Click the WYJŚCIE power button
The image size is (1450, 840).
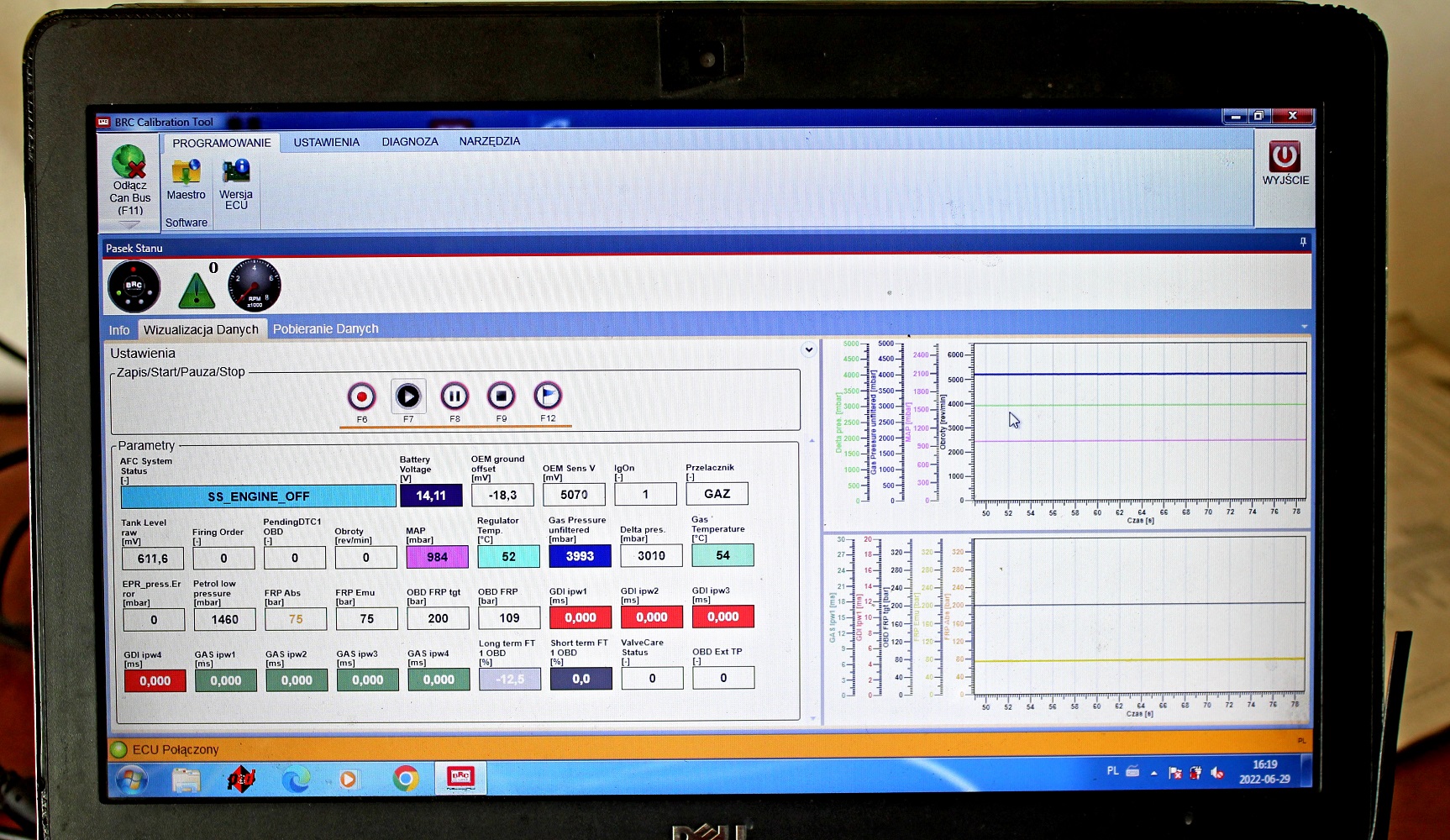[1284, 157]
